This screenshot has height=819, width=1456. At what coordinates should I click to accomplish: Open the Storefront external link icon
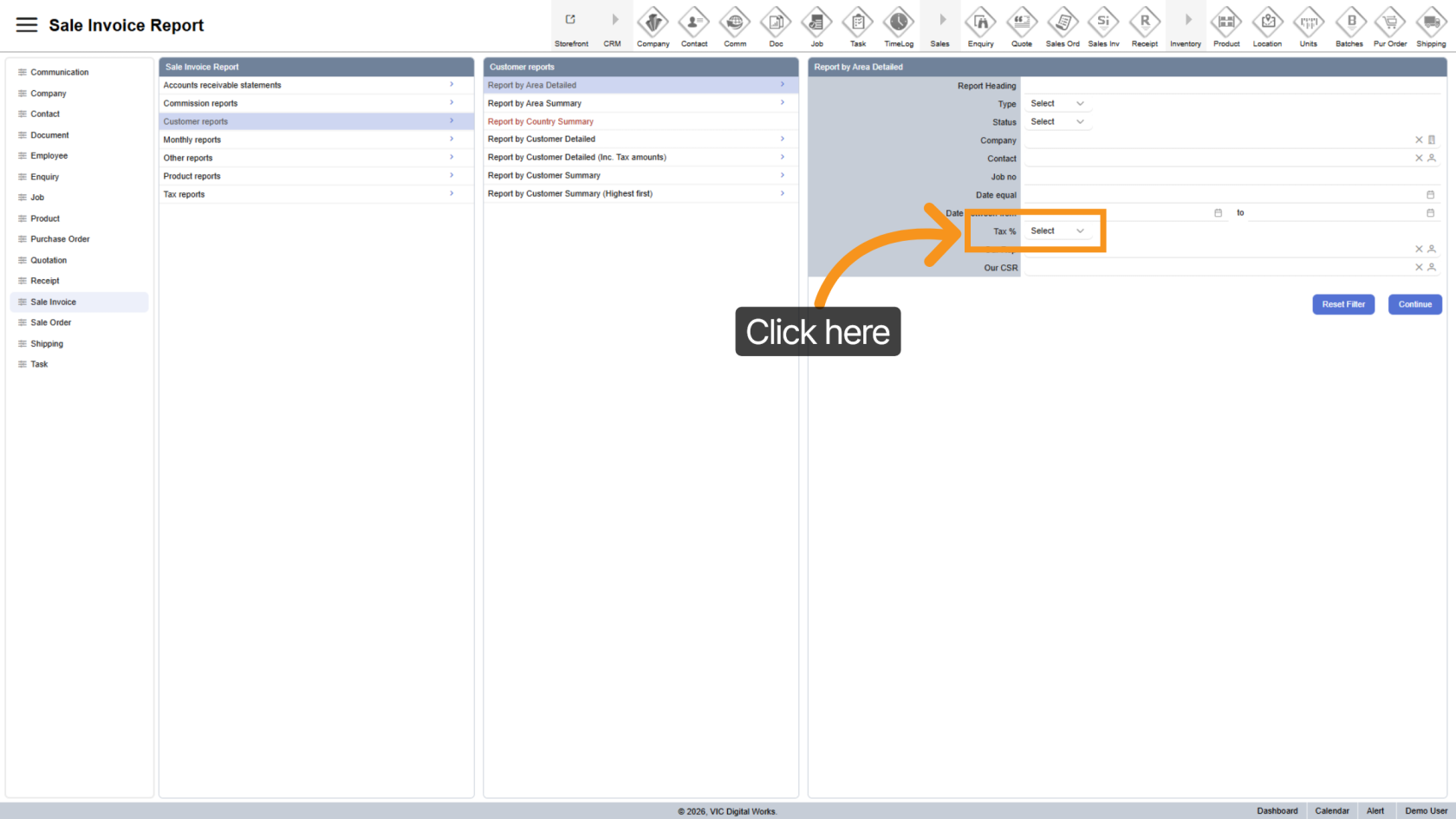tap(571, 21)
